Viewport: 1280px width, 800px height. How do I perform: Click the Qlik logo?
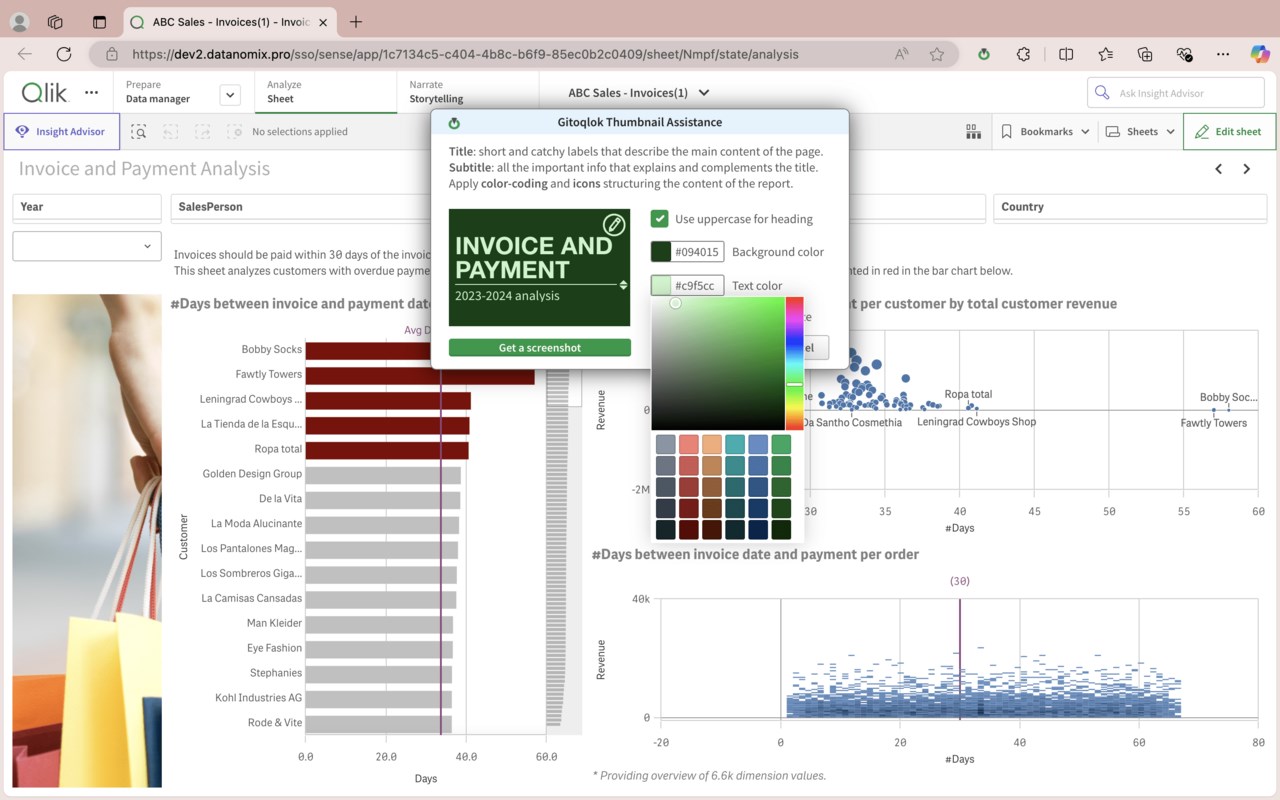coord(45,93)
